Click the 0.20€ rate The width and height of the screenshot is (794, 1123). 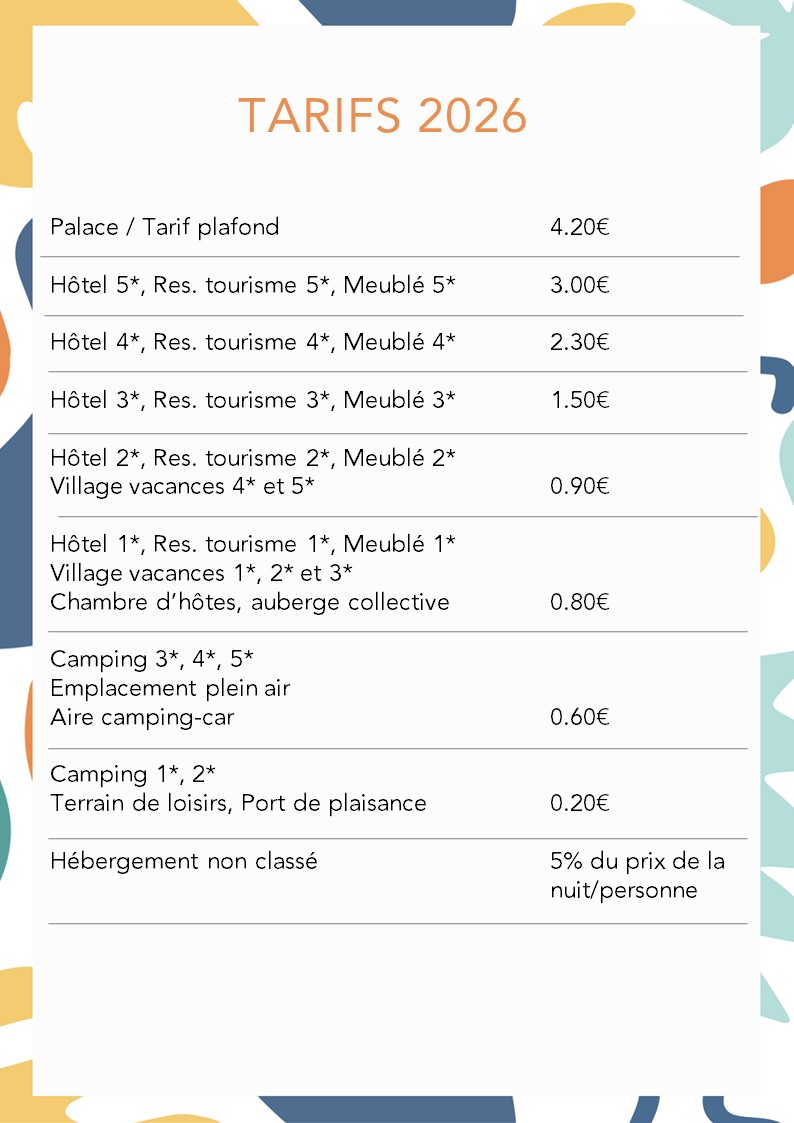coord(579,803)
